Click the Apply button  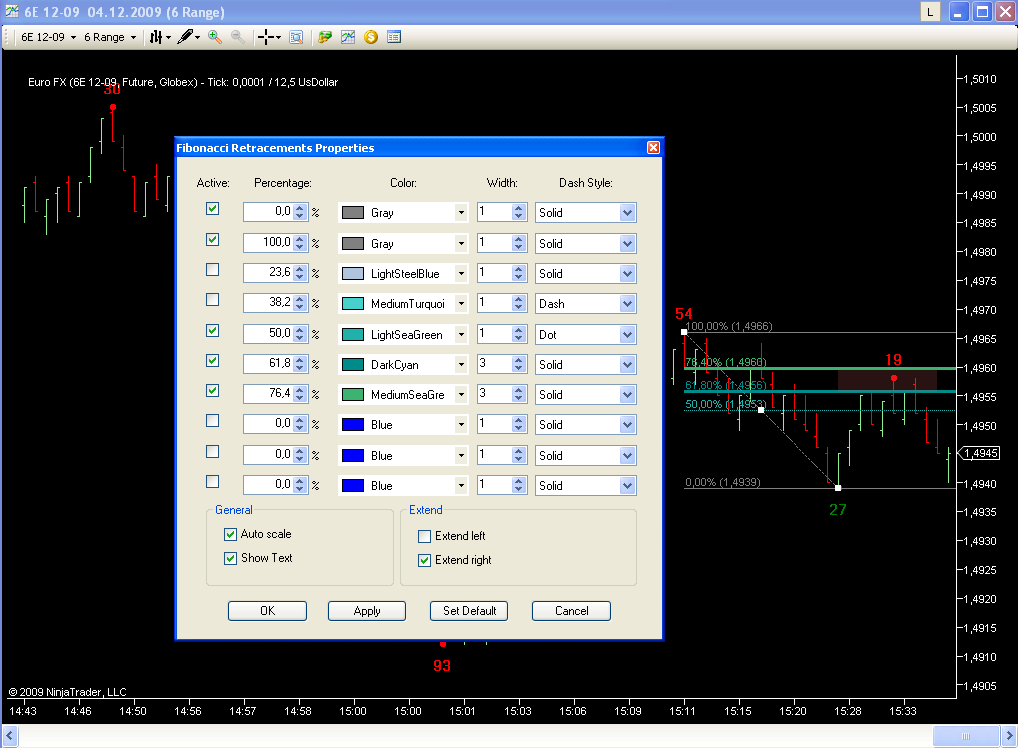coord(367,611)
